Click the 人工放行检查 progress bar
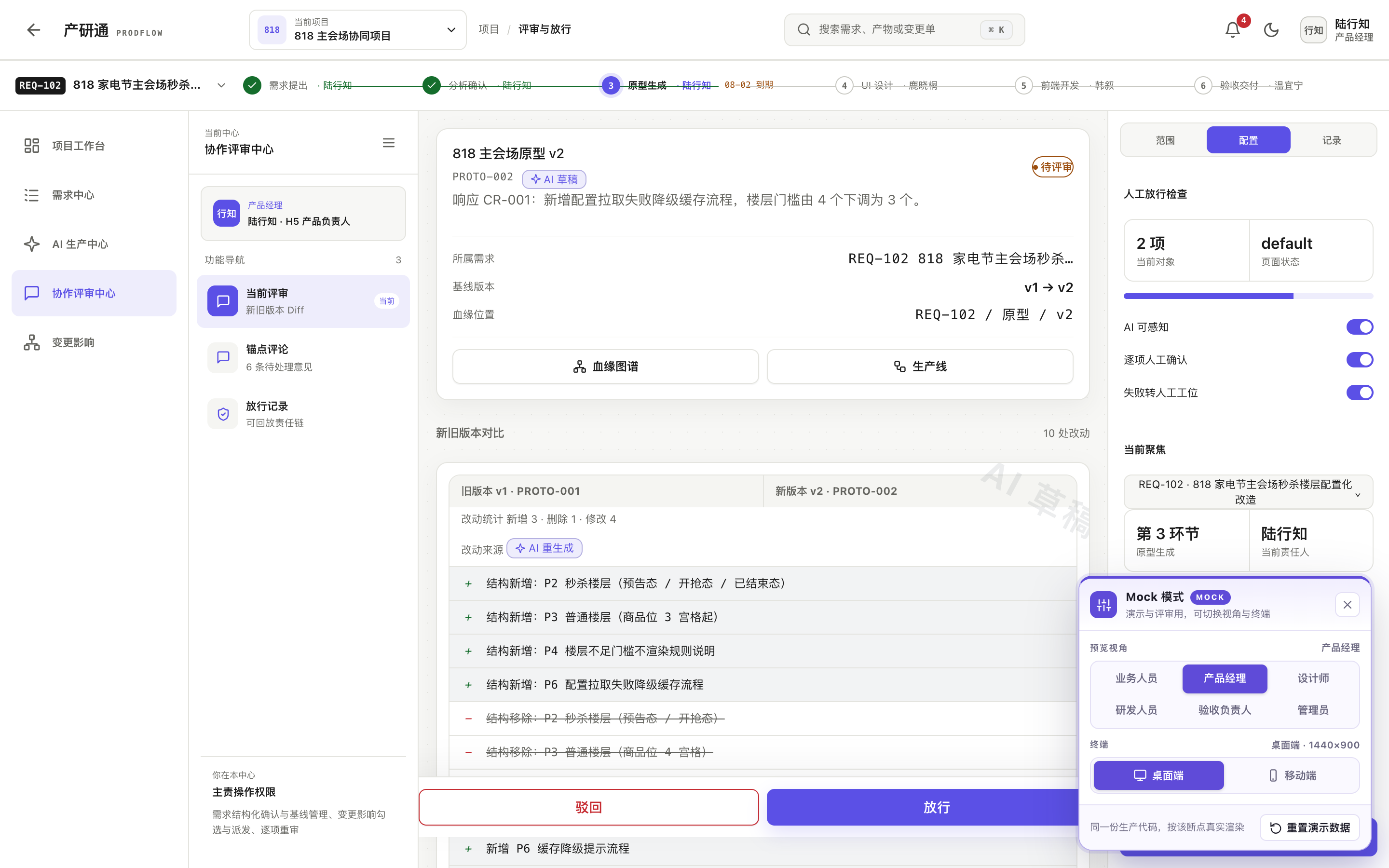Viewport: 1389px width, 868px height. 1248,296
